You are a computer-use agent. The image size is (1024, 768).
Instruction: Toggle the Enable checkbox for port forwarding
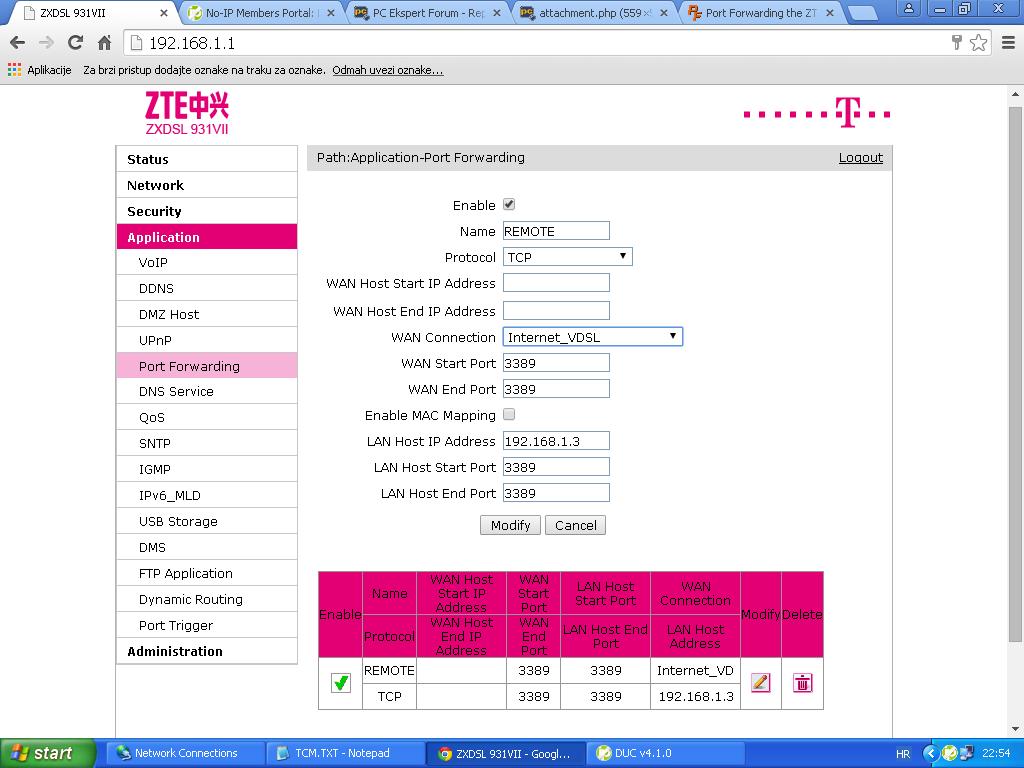tap(509, 204)
